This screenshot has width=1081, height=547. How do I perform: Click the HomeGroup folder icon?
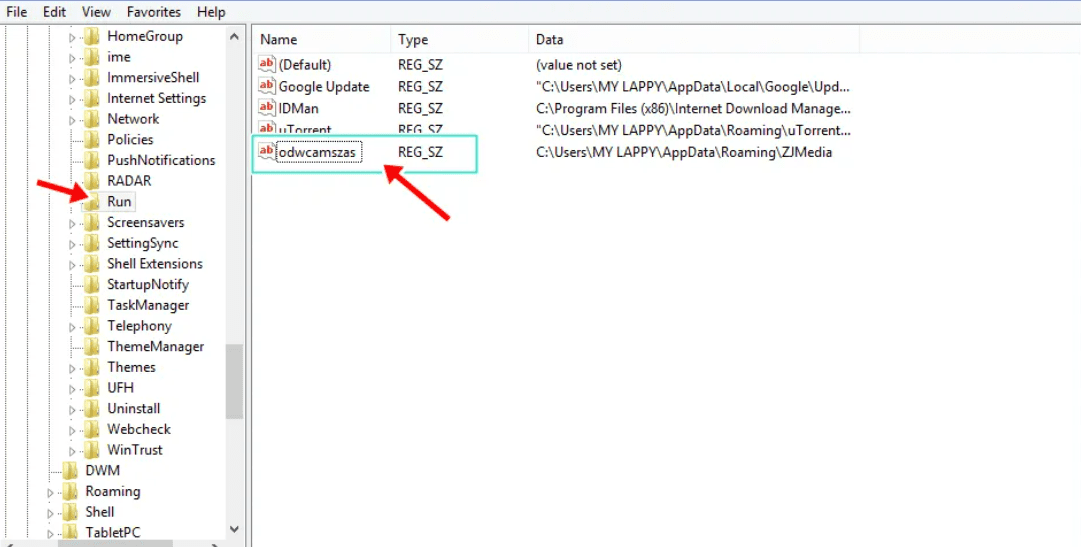92,36
